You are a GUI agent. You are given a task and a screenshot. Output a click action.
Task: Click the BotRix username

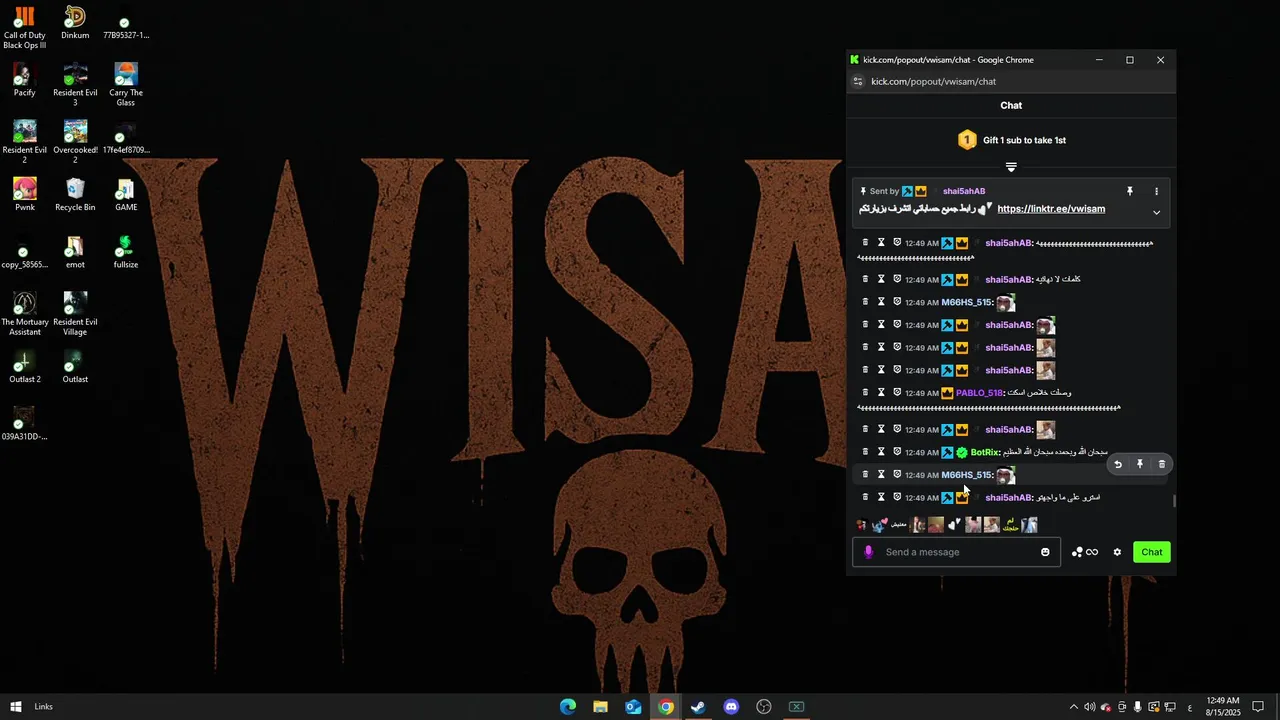coord(984,452)
